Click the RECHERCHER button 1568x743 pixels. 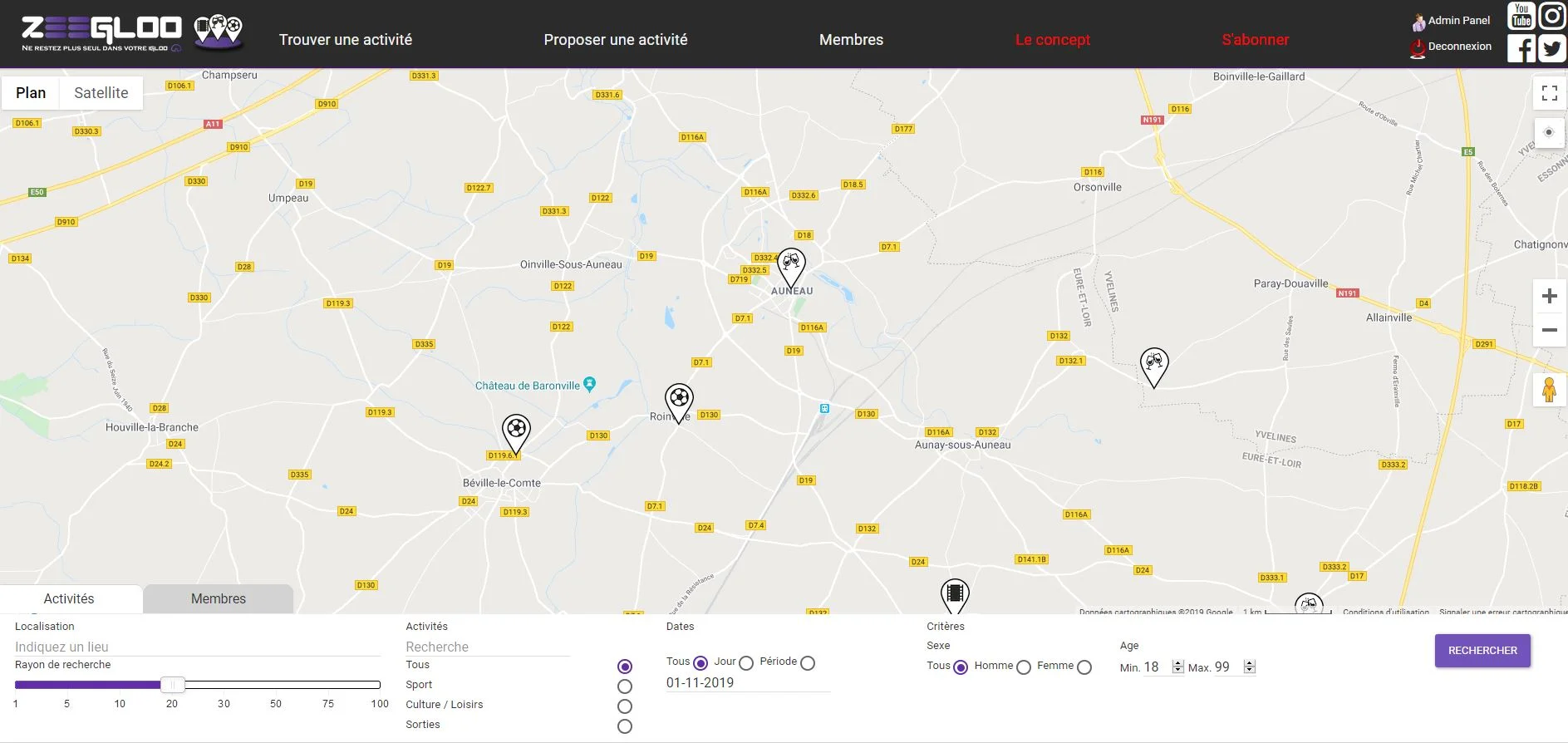point(1482,651)
